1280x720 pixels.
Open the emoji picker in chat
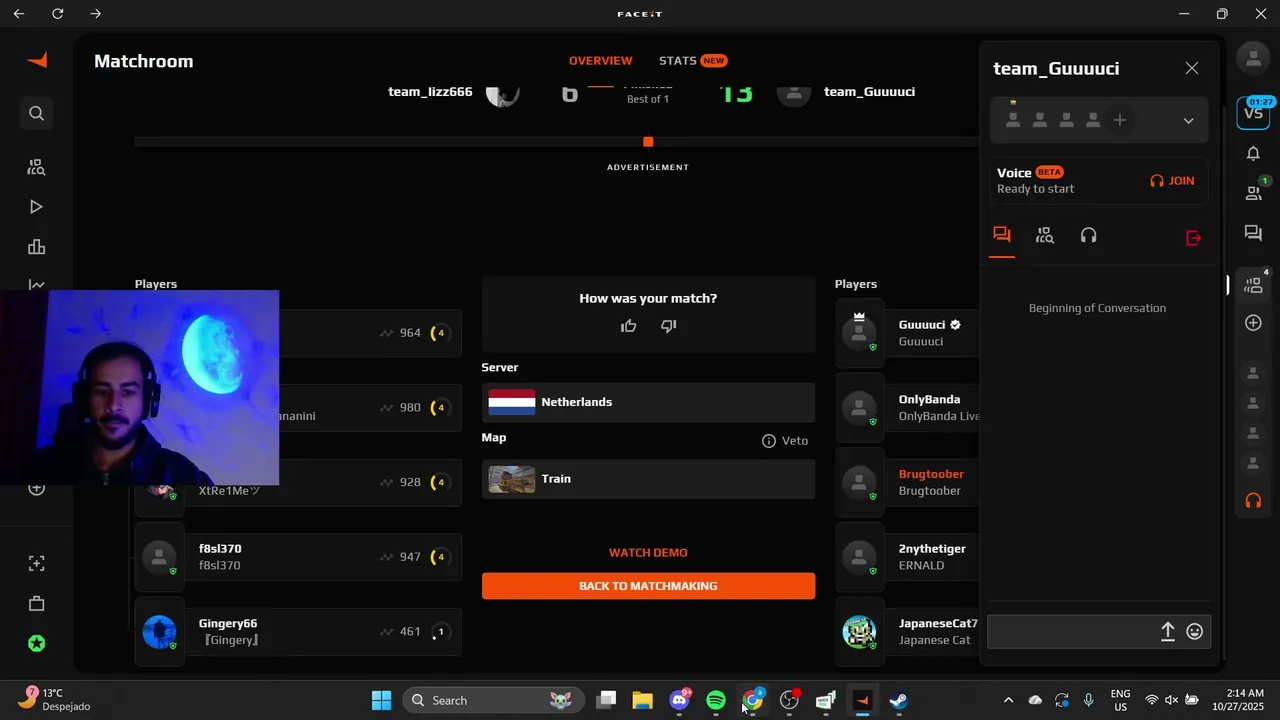1194,632
